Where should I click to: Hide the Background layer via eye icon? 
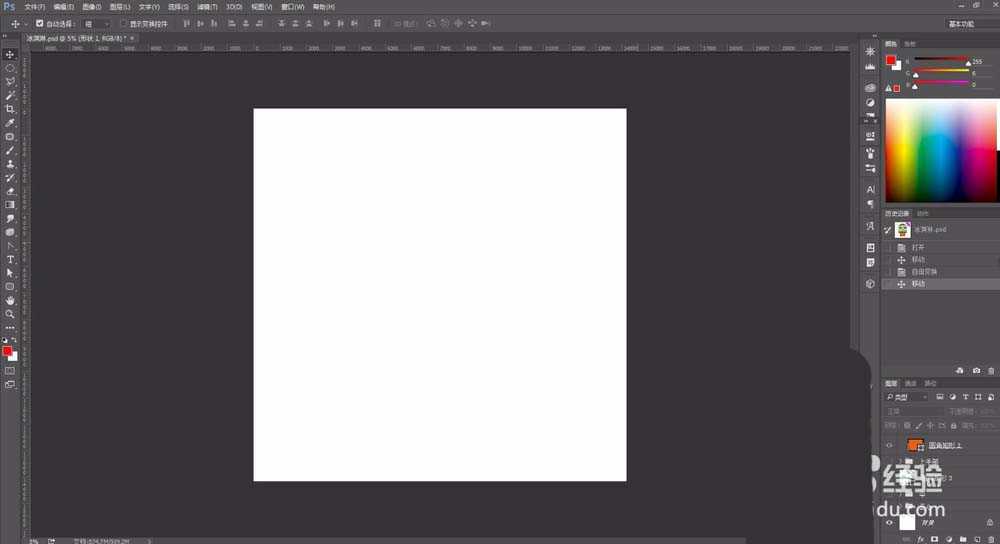889,522
